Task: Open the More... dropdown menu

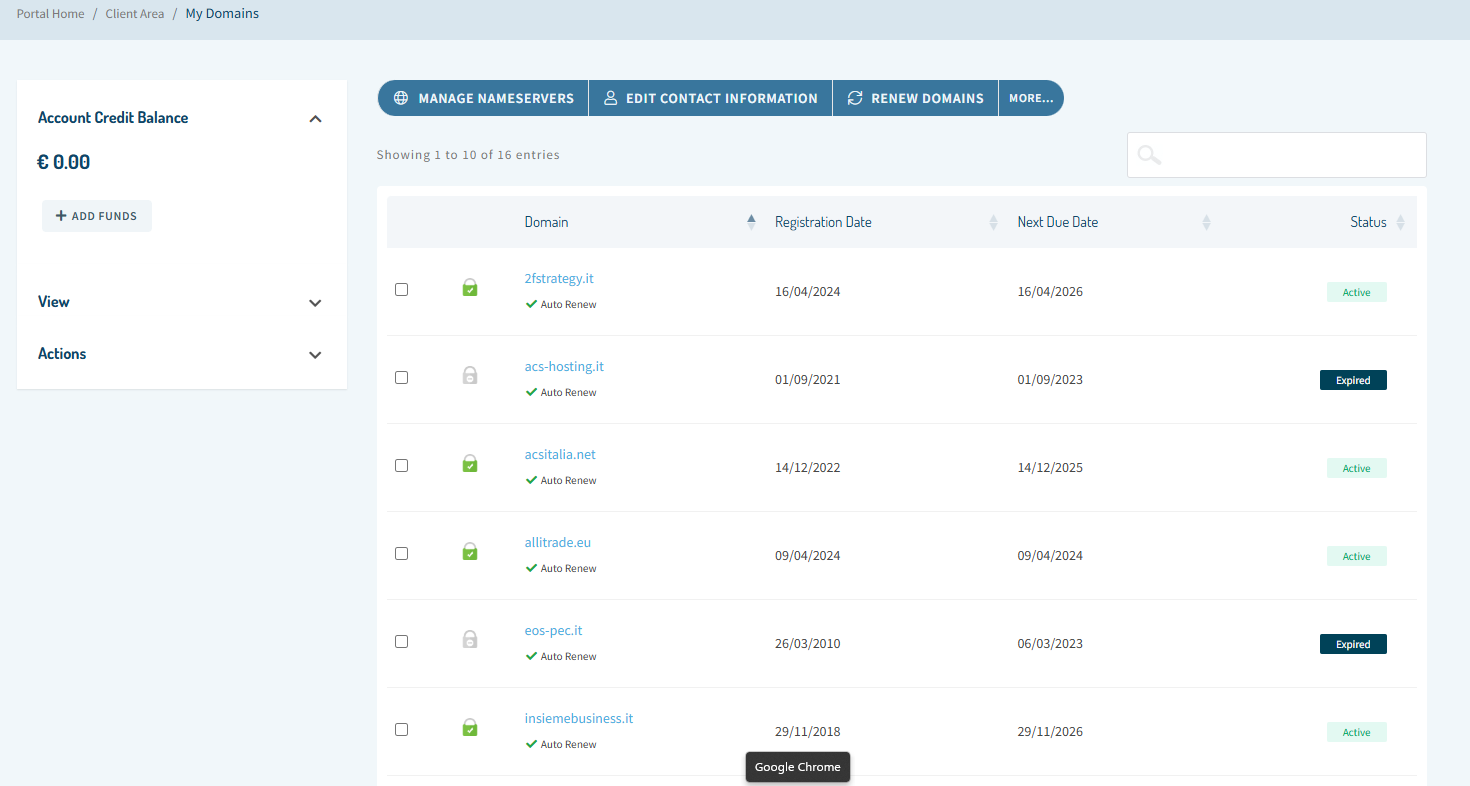Action: pos(1030,98)
